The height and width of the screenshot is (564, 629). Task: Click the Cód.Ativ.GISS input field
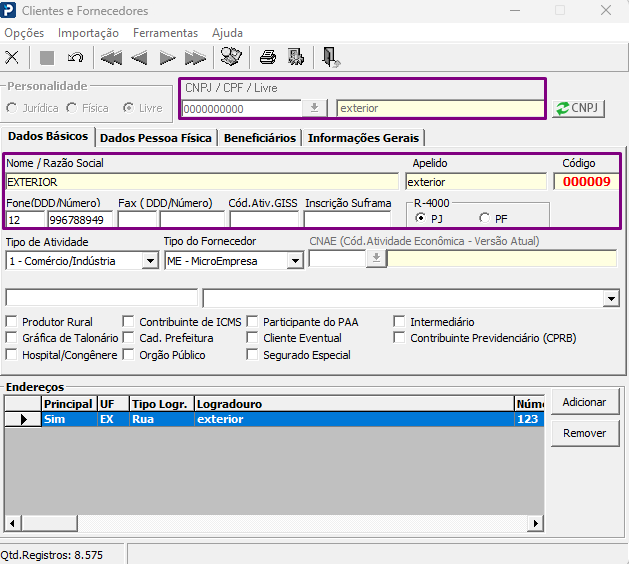click(264, 220)
